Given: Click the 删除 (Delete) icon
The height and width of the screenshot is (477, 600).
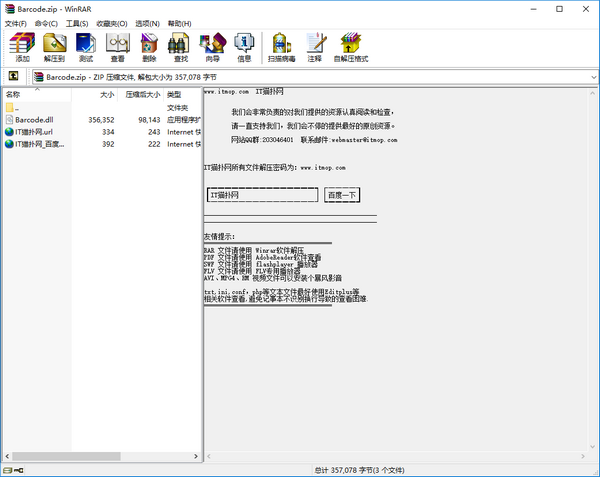Looking at the screenshot, I should point(149,47).
